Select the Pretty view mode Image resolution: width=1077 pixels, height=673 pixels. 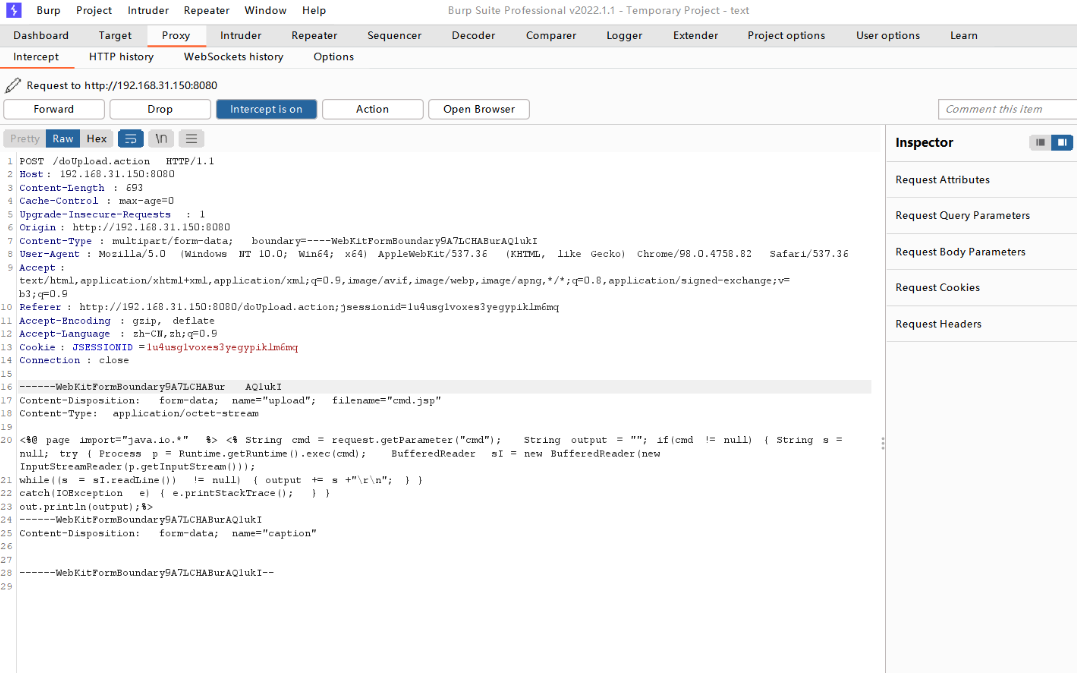pos(25,139)
